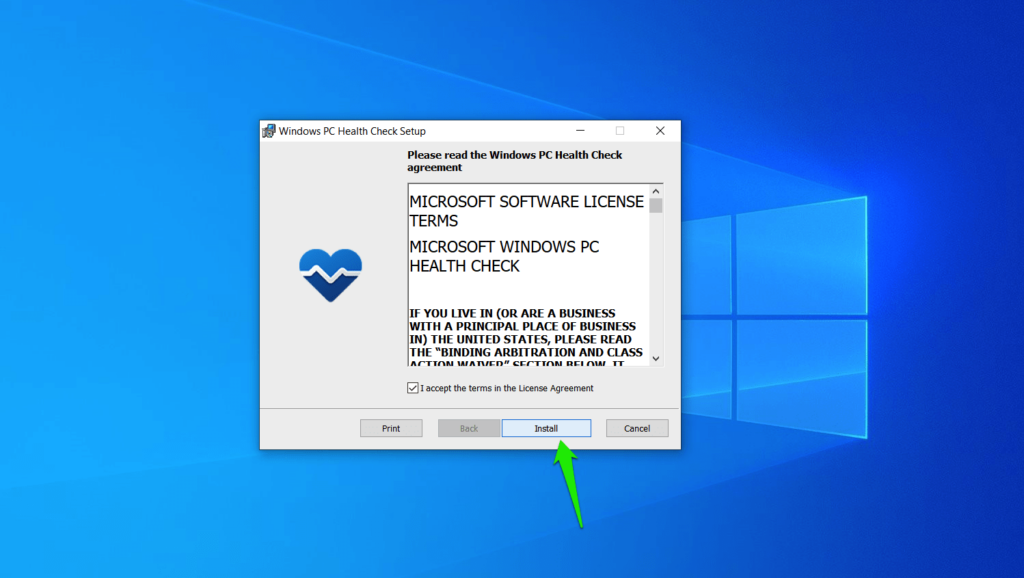
Task: Click Cancel to exit the setup
Action: point(637,427)
